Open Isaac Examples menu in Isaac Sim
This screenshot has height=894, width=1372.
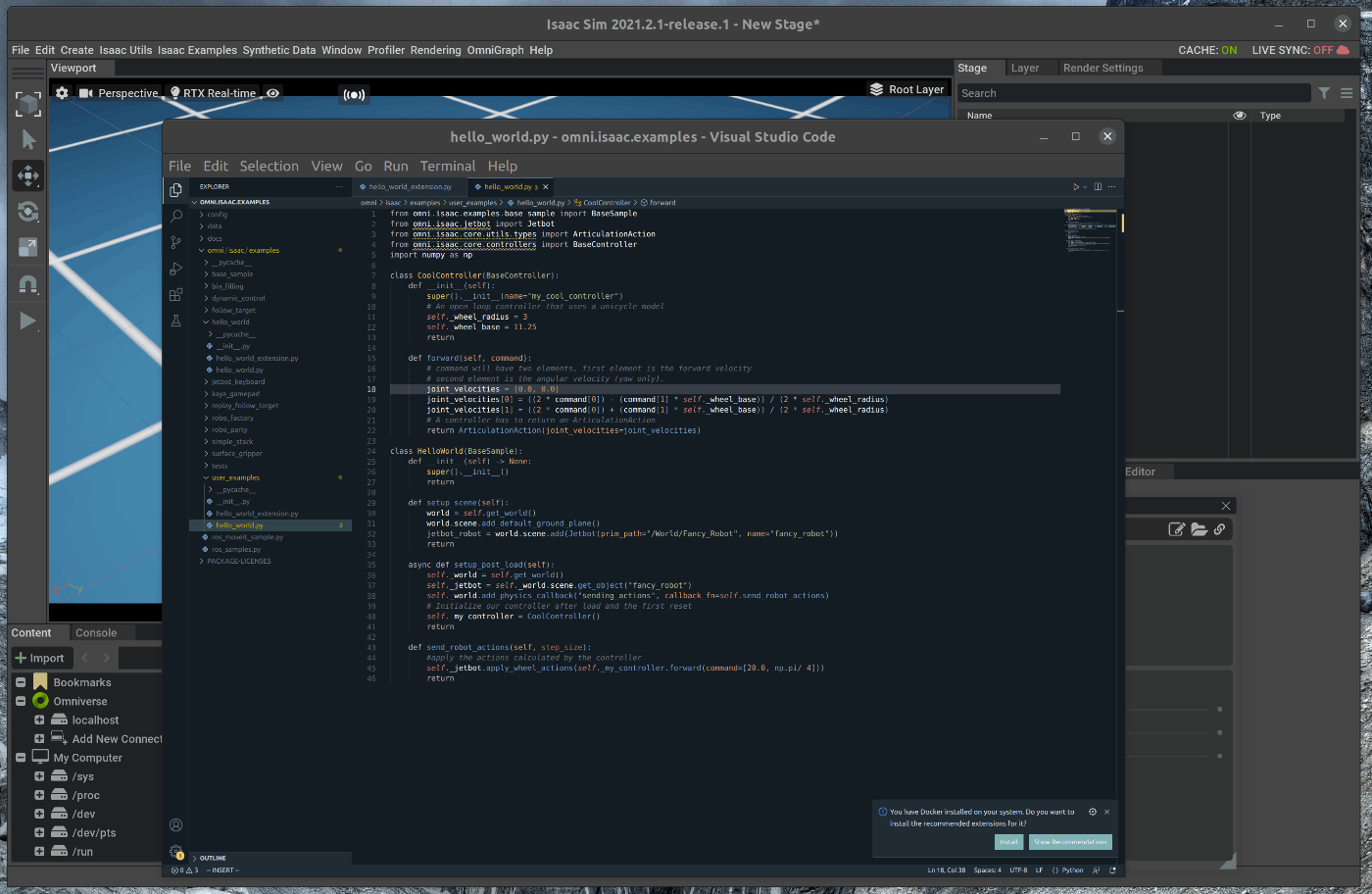click(x=197, y=50)
